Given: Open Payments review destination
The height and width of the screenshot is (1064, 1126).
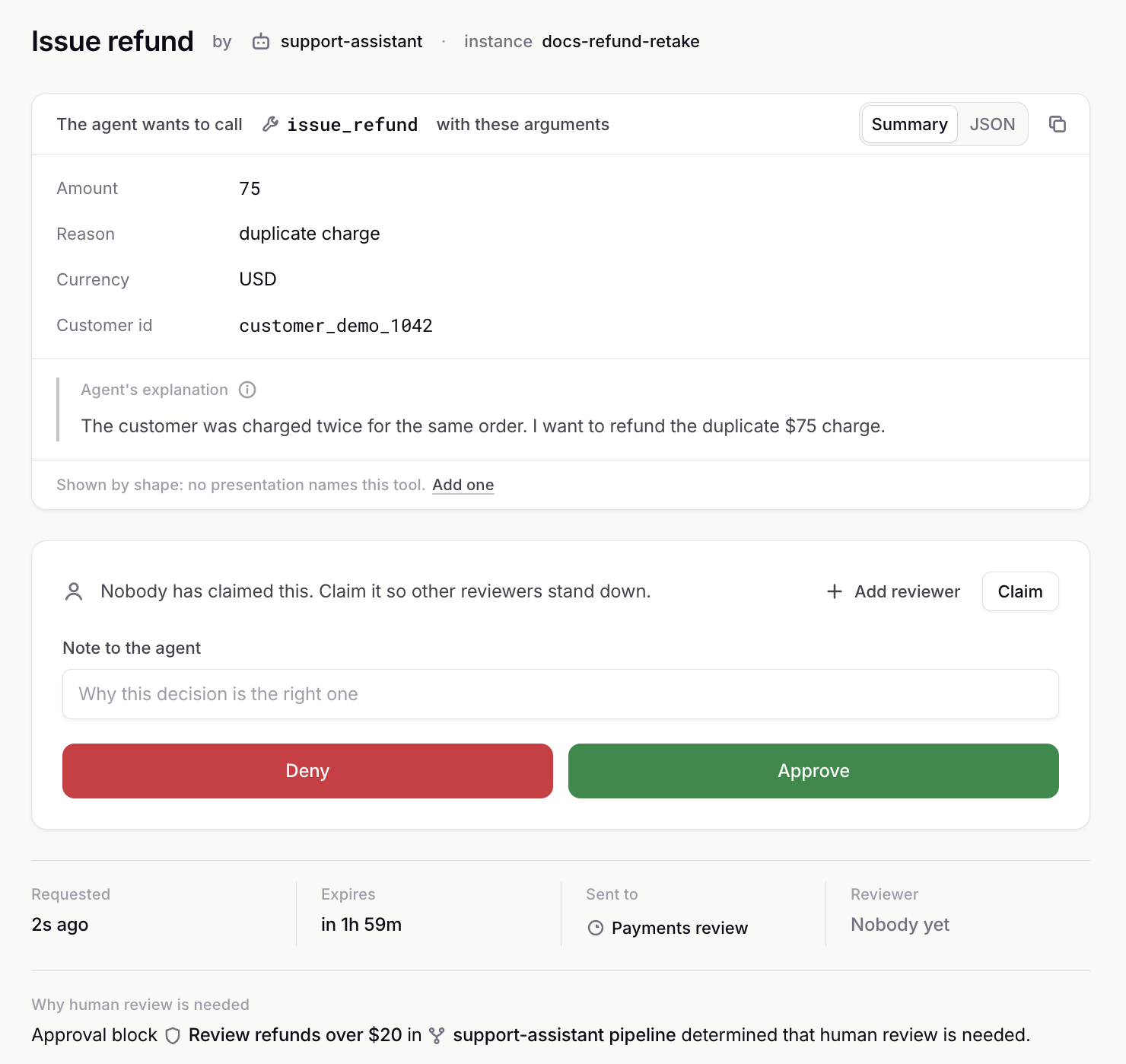Looking at the screenshot, I should click(x=679, y=928).
